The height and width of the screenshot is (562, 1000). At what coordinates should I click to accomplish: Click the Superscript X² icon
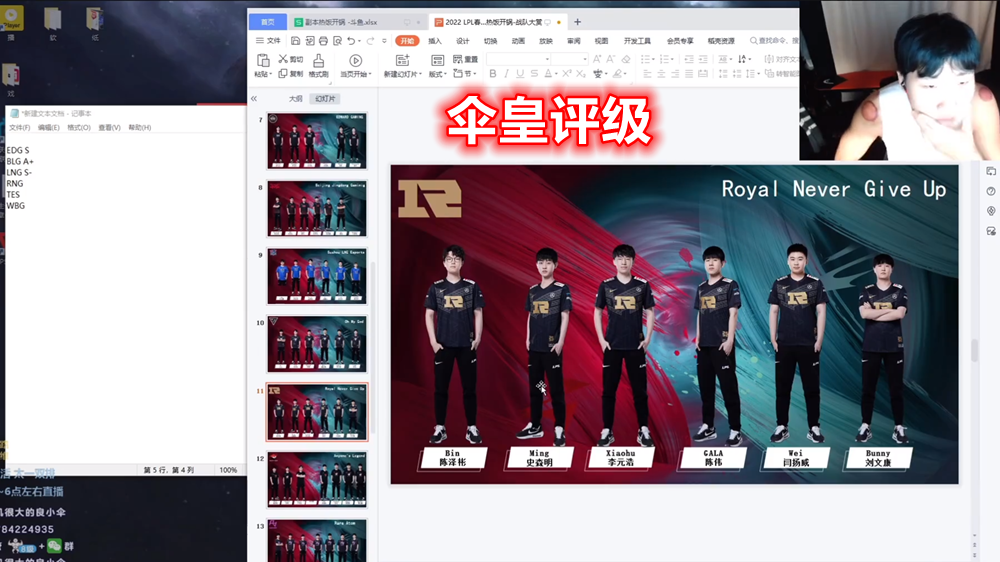tap(566, 74)
